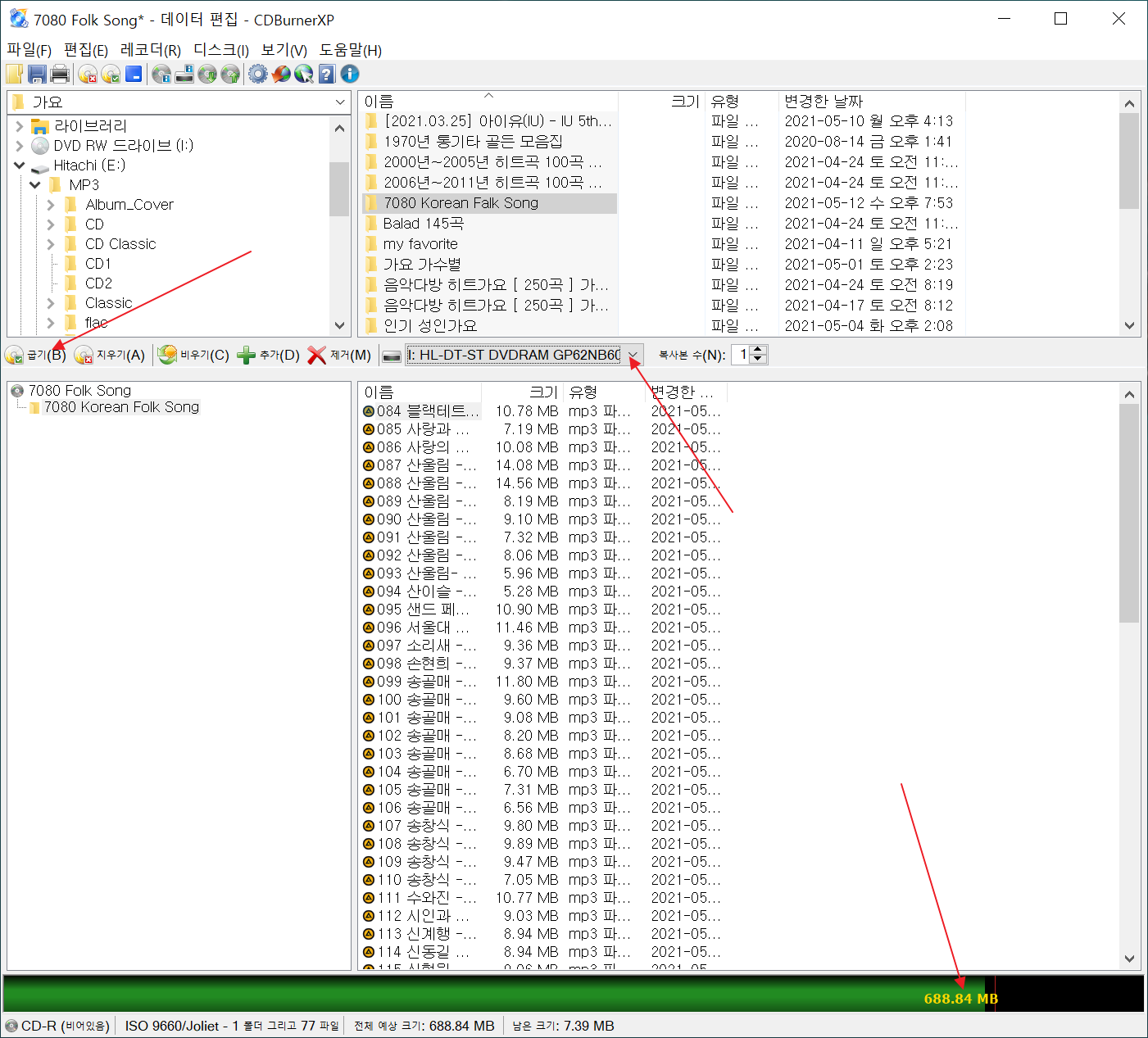Open the 디스크(I) menu
The image size is (1148, 1038).
221,50
